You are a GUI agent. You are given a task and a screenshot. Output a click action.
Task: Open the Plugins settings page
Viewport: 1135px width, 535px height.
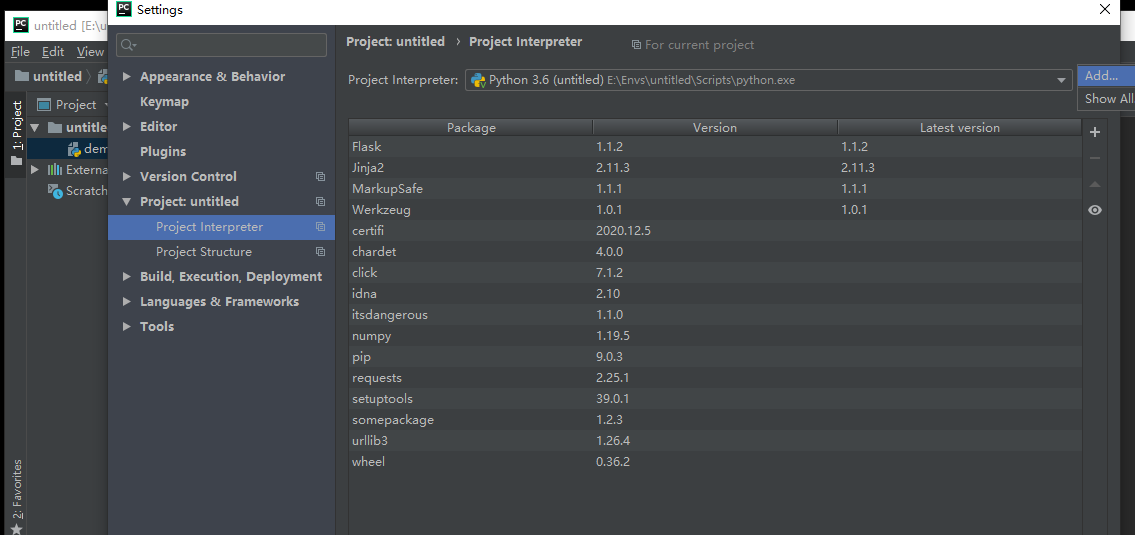coord(163,152)
